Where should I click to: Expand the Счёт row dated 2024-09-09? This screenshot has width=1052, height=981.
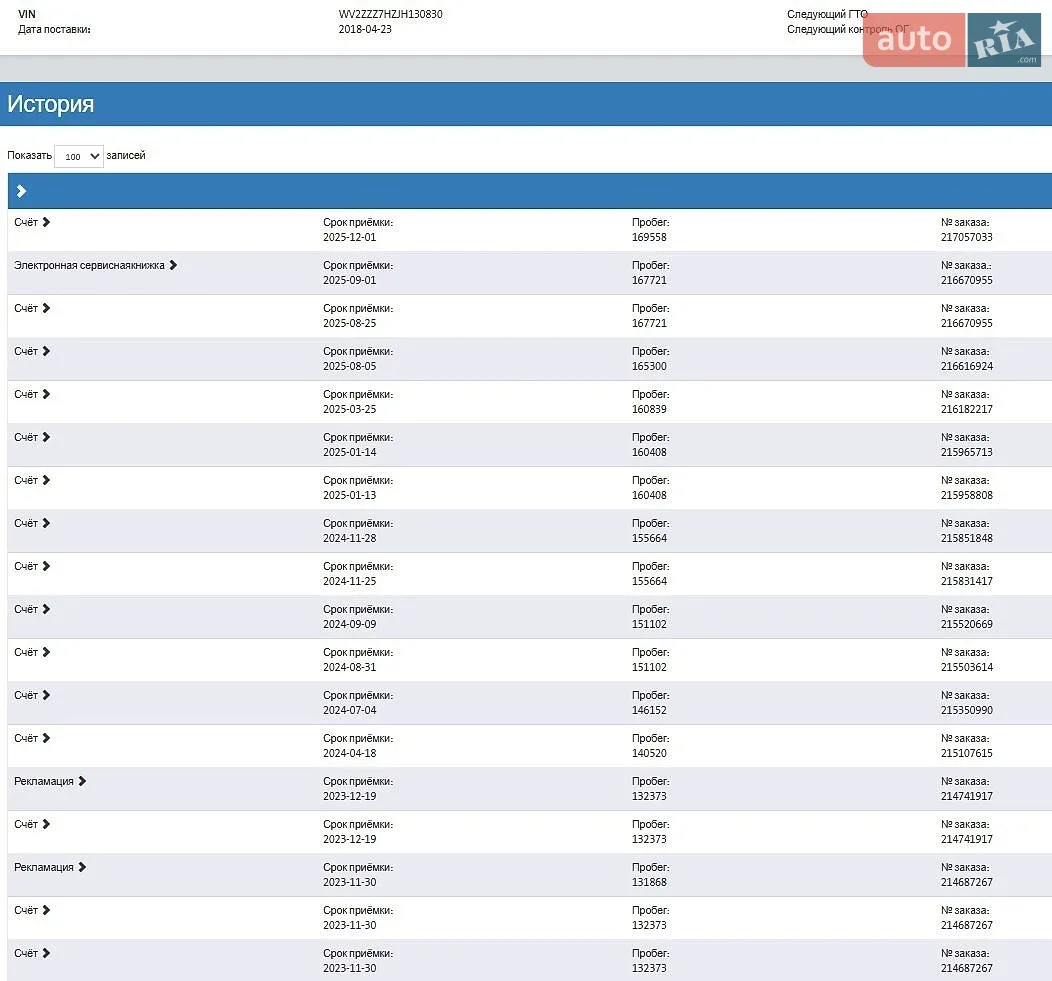point(32,609)
